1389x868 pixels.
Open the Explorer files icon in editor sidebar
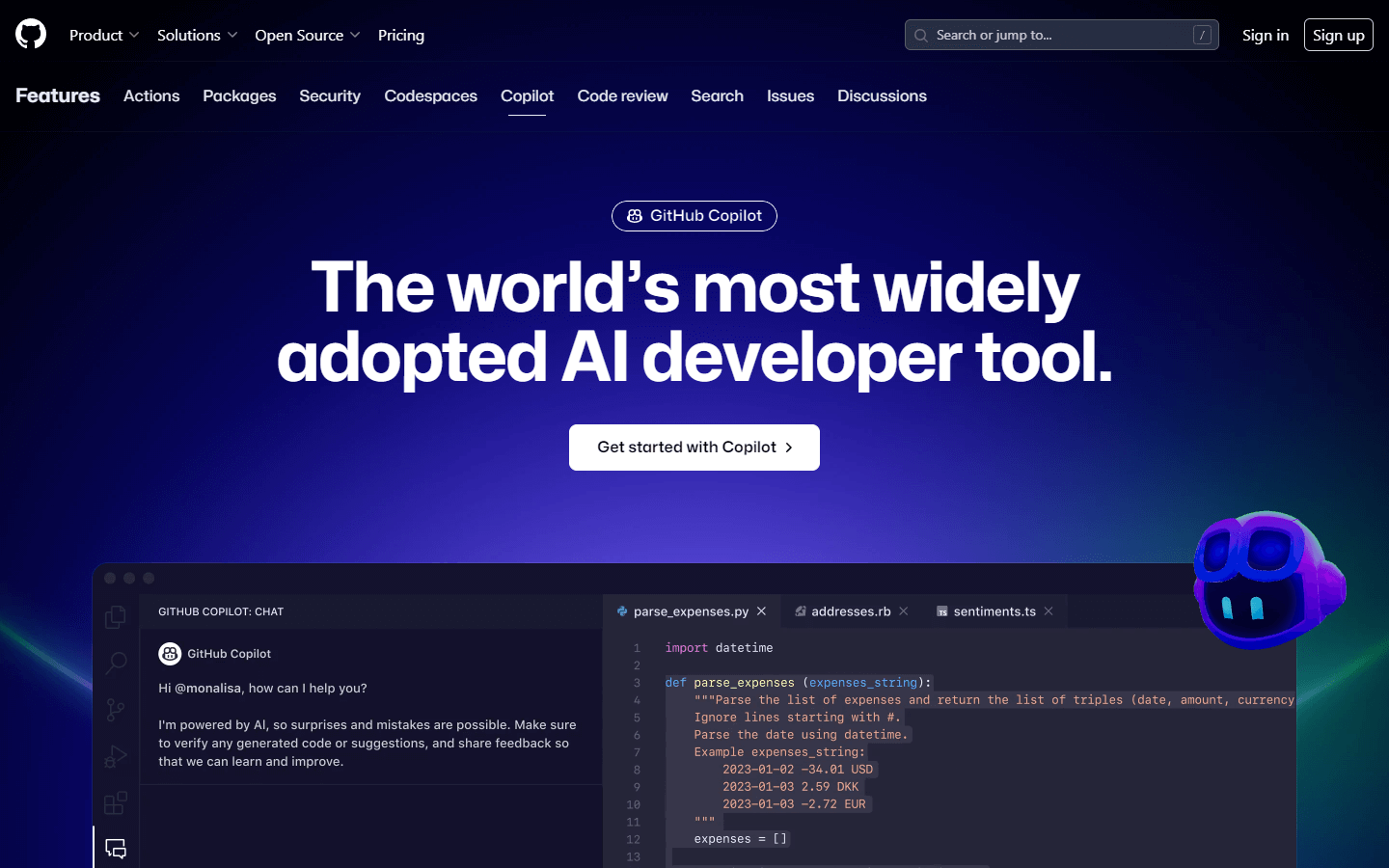(116, 616)
